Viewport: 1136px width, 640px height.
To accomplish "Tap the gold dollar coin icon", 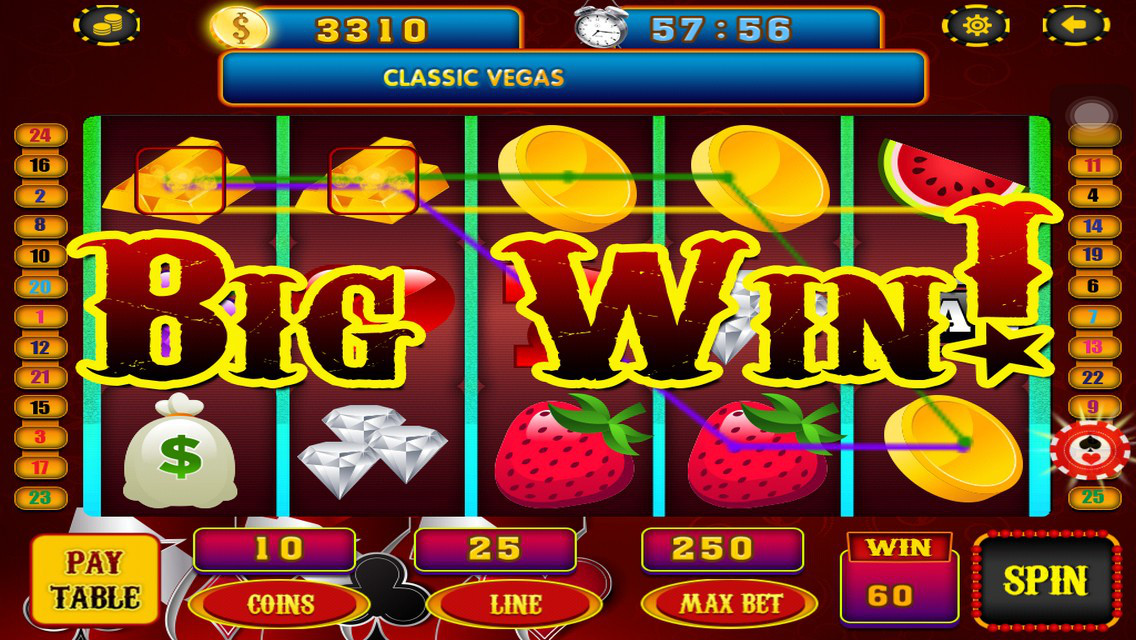I will (x=240, y=29).
